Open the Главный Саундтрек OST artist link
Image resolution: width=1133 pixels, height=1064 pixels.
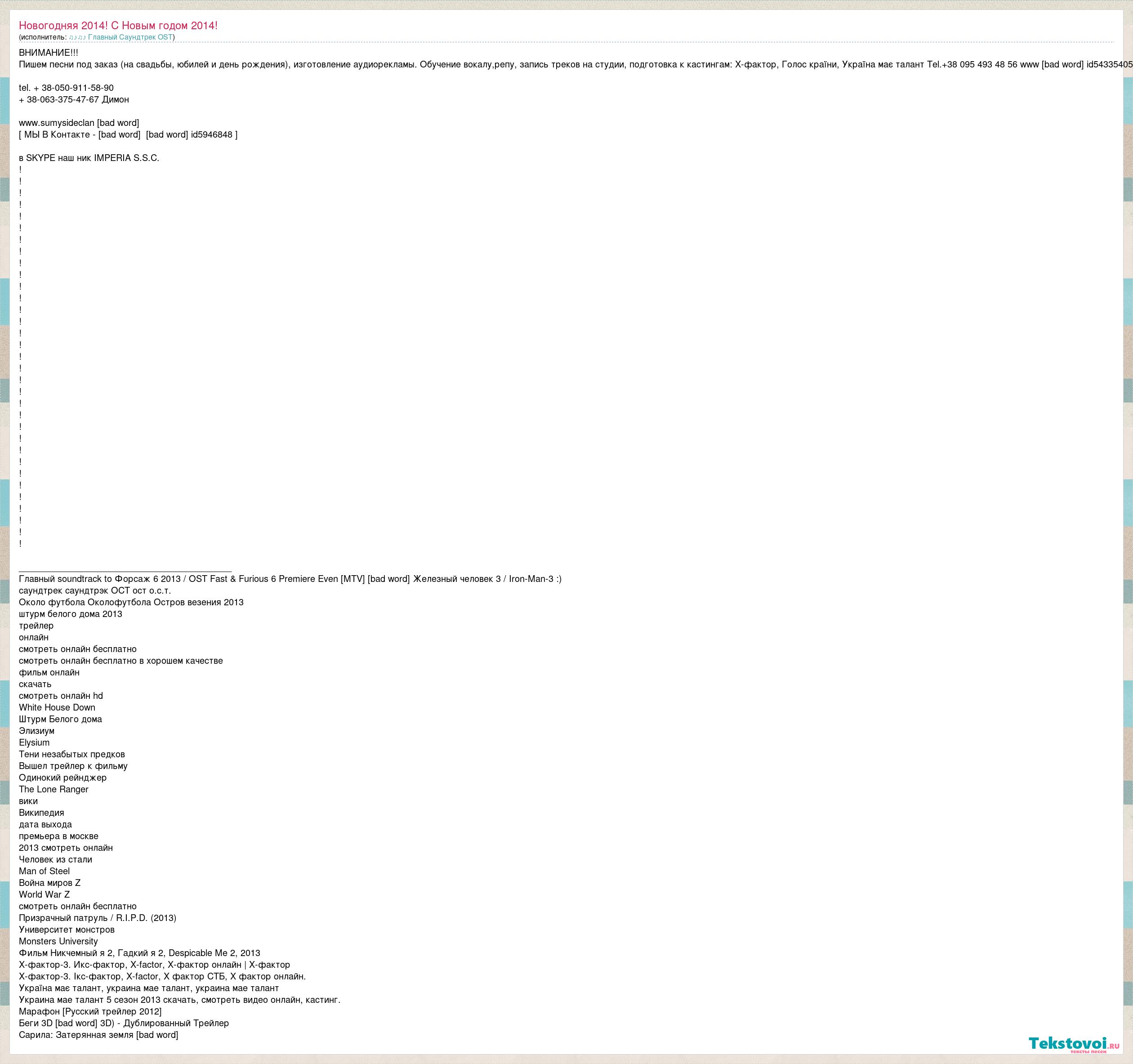coord(130,37)
